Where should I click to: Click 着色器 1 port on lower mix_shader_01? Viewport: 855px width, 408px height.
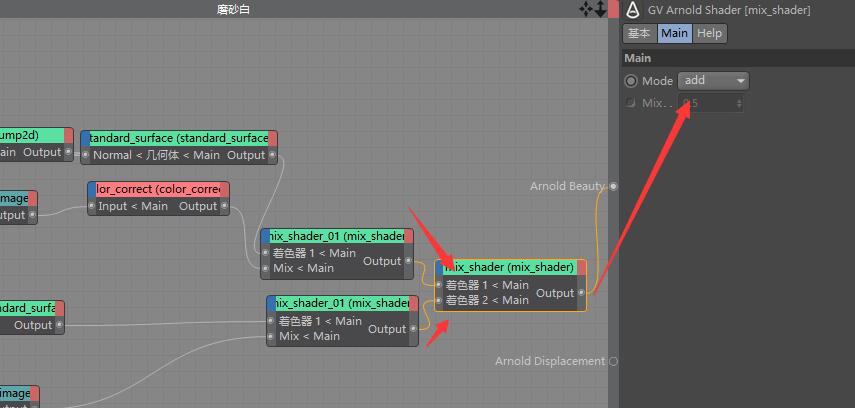tap(271, 321)
